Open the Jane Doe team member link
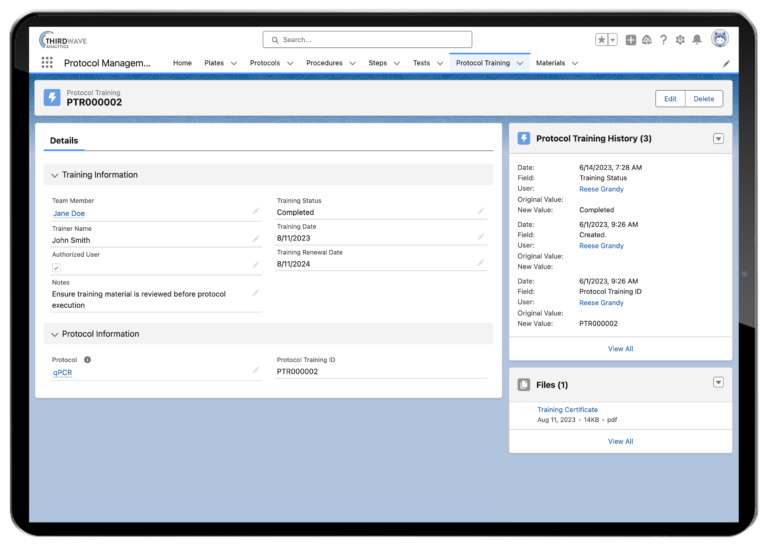Screen dimensions: 768x549 pos(69,214)
